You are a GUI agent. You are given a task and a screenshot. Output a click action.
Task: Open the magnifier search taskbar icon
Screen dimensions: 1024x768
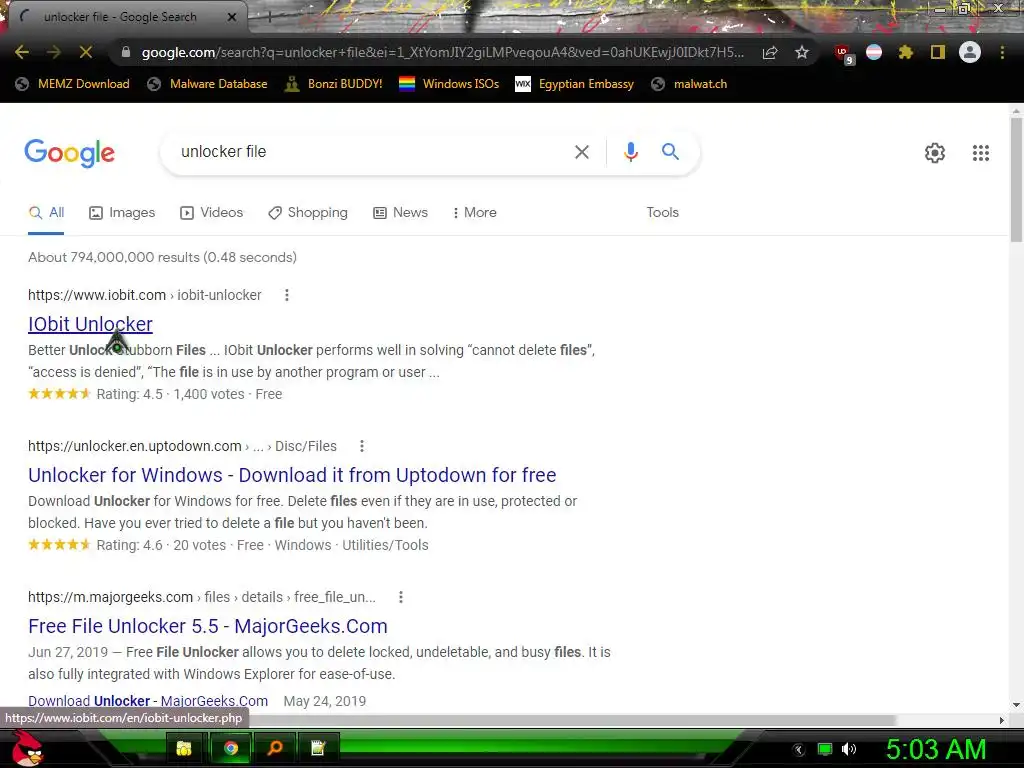[x=275, y=748]
